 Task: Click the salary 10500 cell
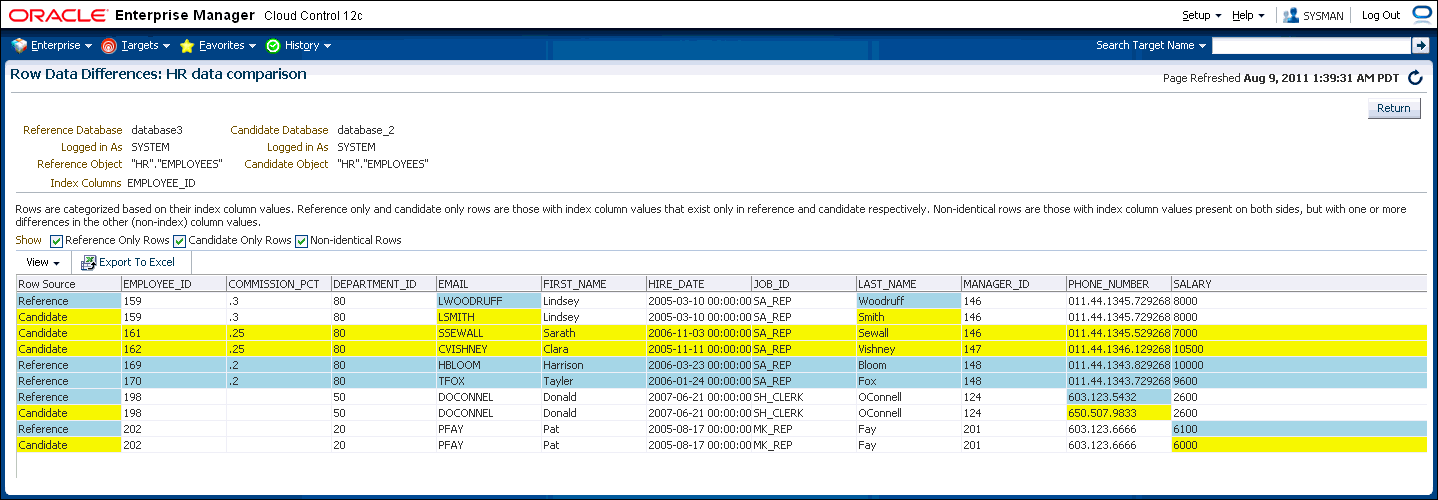tap(1299, 349)
